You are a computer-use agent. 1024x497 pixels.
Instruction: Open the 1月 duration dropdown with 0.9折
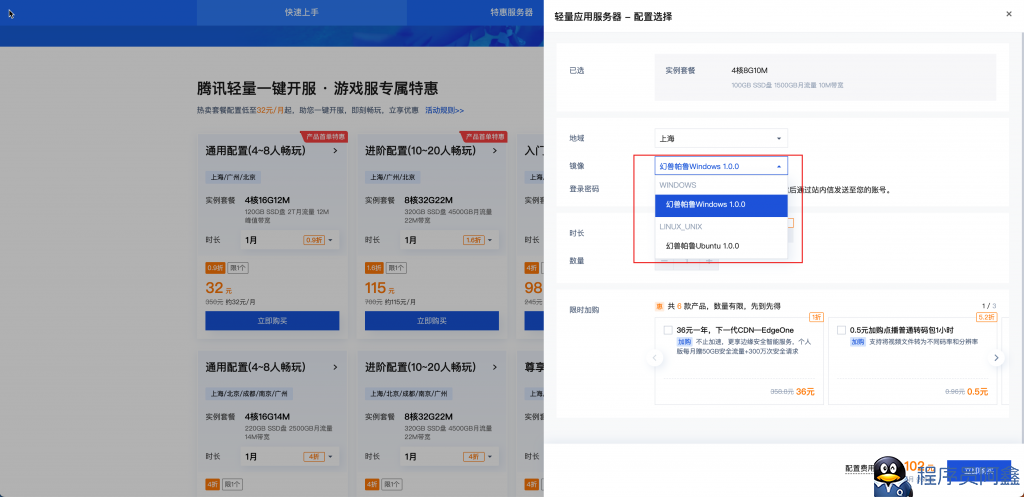pos(290,240)
